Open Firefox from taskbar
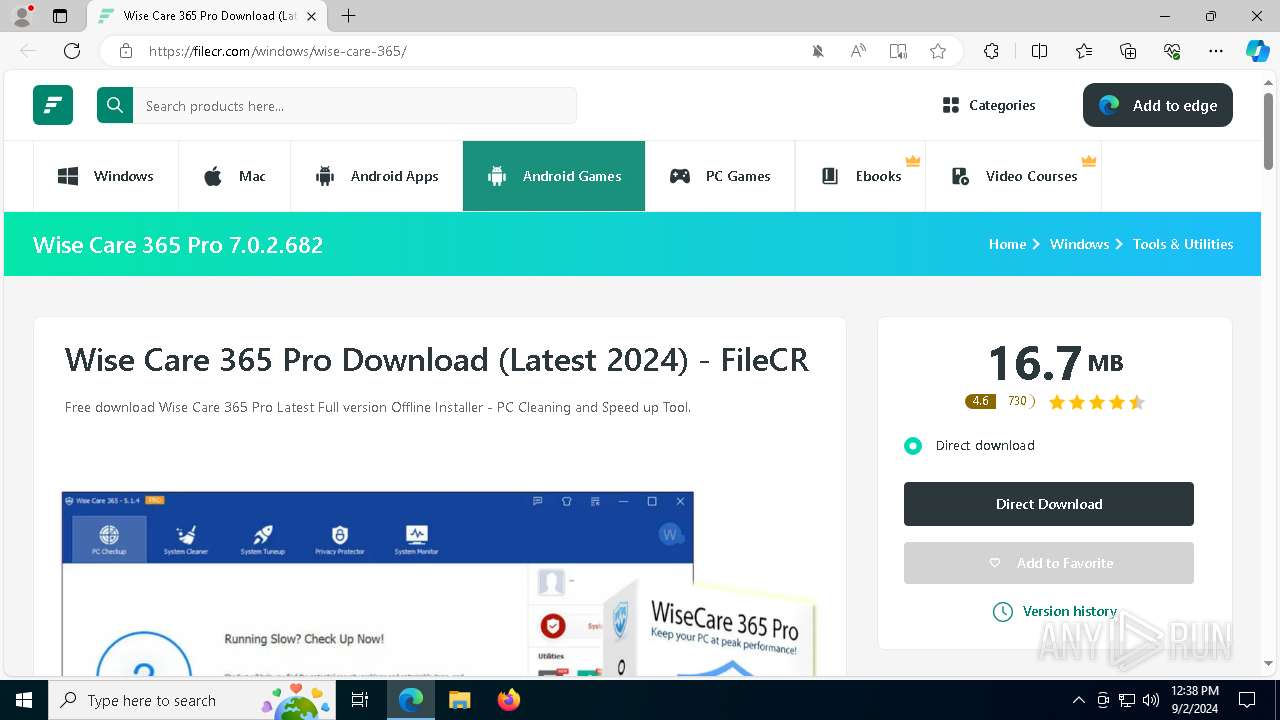 click(x=509, y=700)
